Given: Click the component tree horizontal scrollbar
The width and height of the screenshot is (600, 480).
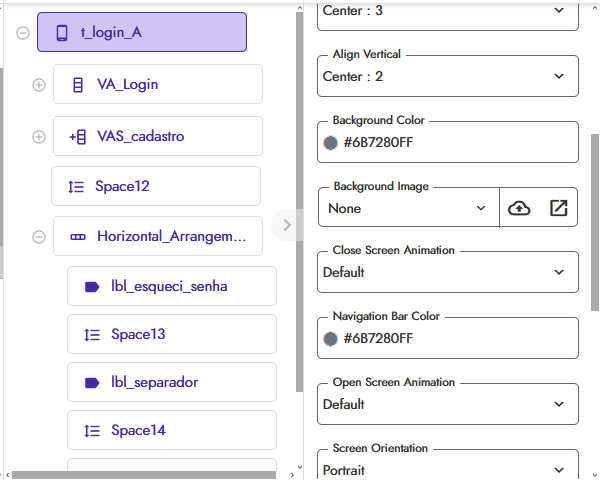Looking at the screenshot, I should [143, 475].
